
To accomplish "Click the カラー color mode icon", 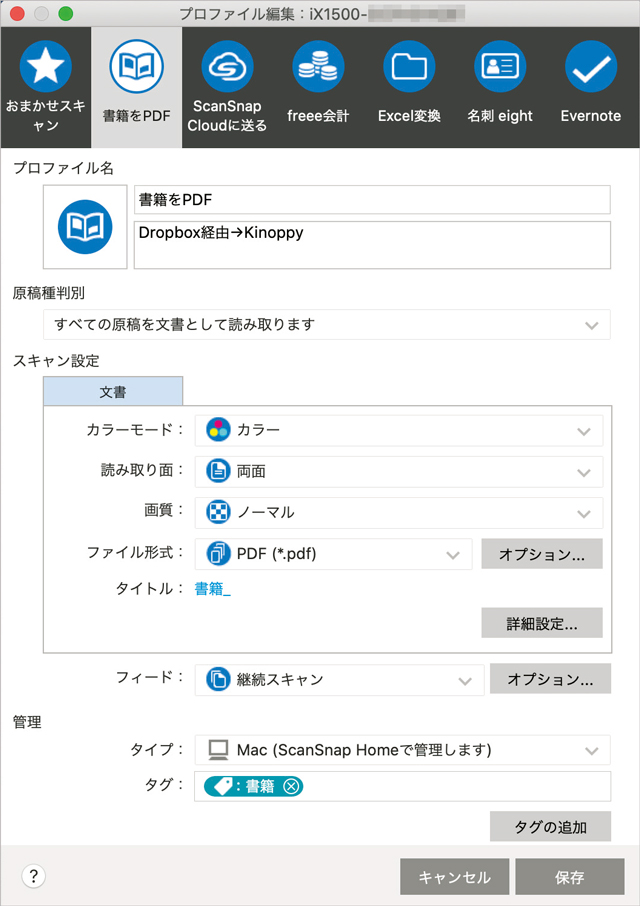I will 218,430.
